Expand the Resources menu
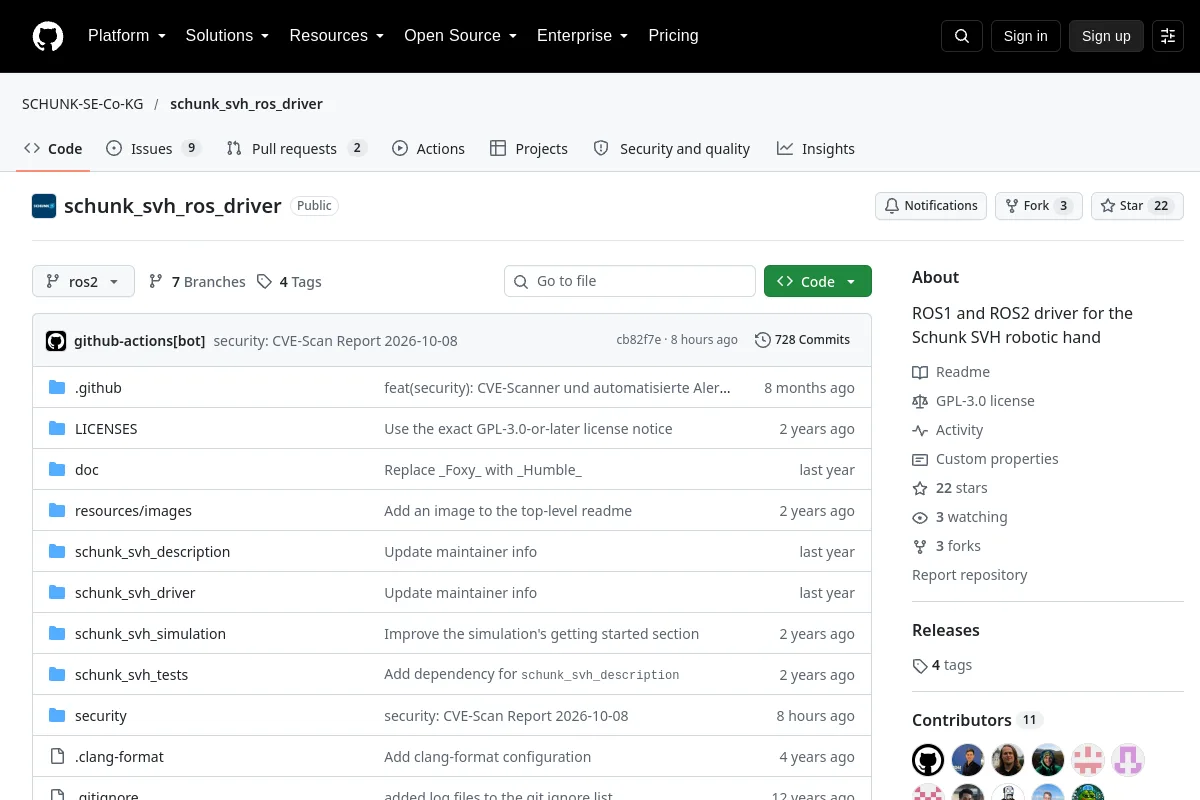Image resolution: width=1200 pixels, height=800 pixels. 337,36
